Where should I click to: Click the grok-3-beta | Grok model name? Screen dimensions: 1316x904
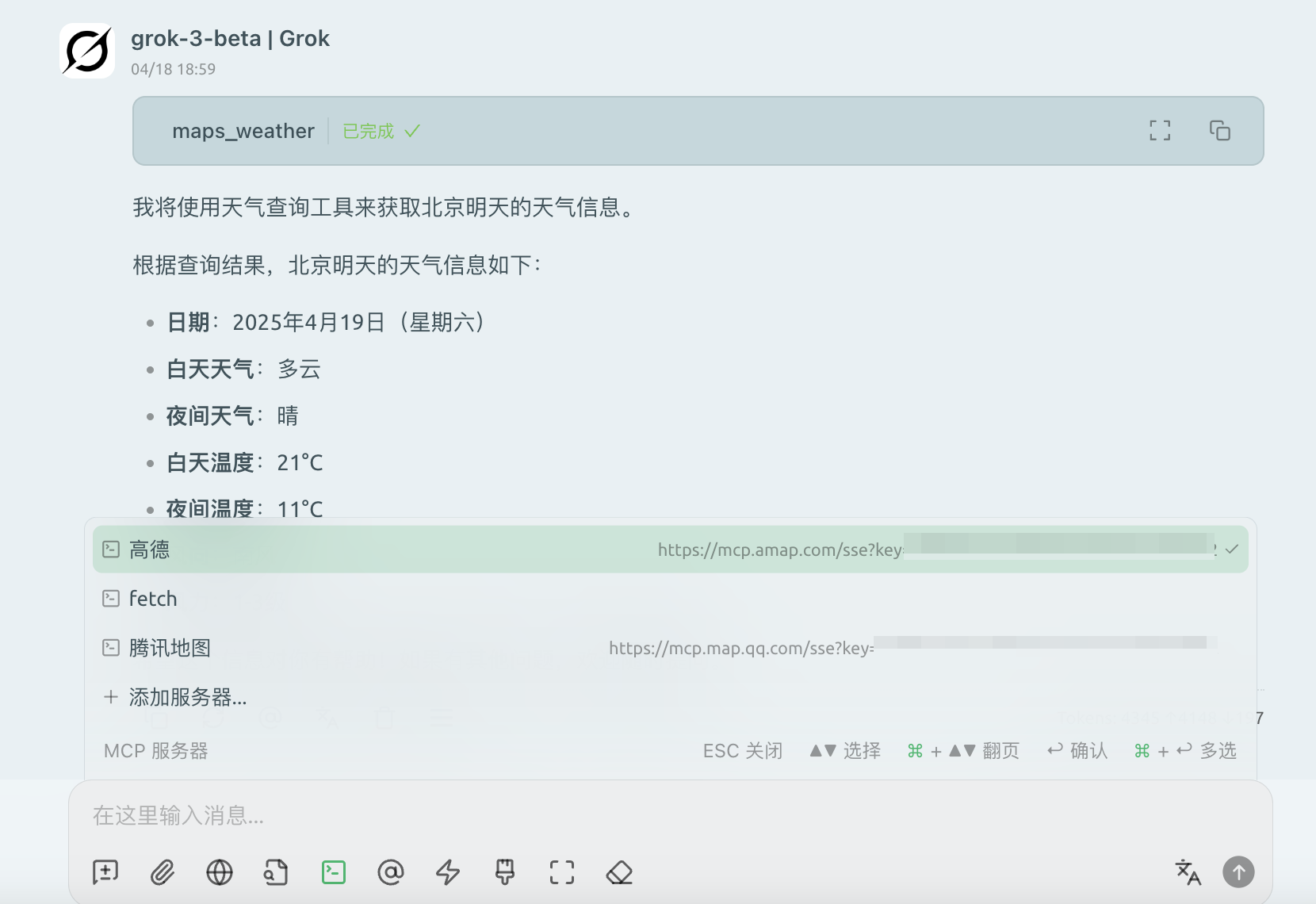click(230, 38)
